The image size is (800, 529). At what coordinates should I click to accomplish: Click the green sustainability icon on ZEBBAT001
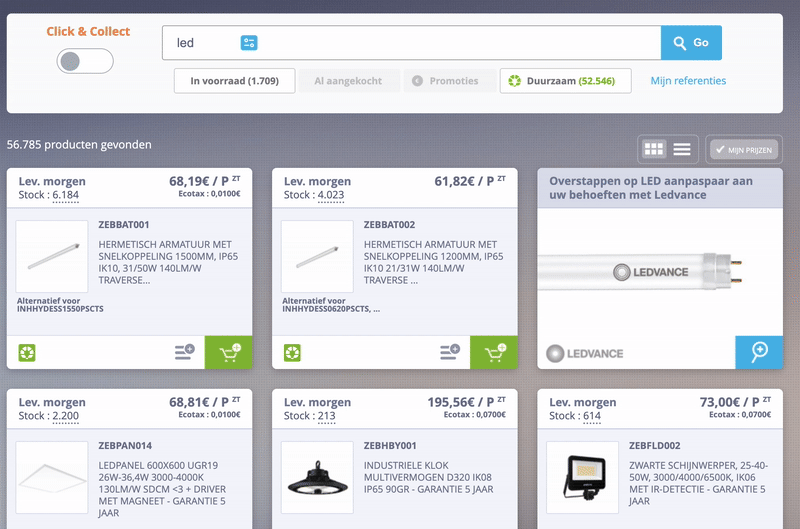coord(27,352)
